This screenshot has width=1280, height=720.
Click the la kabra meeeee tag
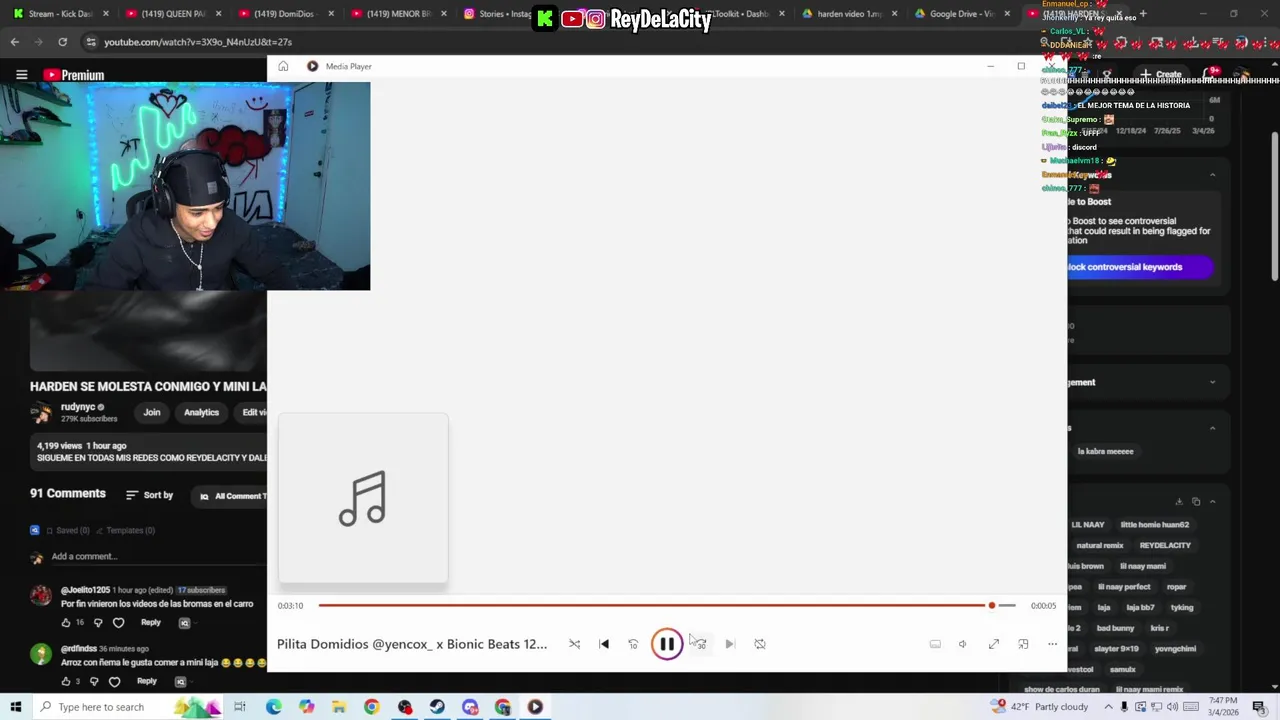point(1105,452)
